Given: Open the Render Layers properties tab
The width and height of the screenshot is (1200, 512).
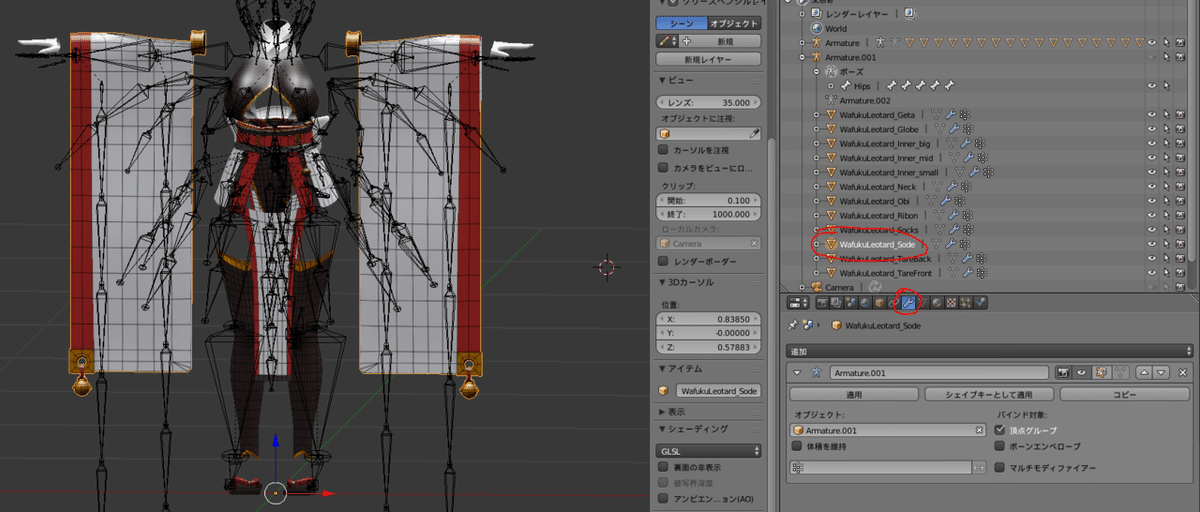Looking at the screenshot, I should (x=836, y=302).
